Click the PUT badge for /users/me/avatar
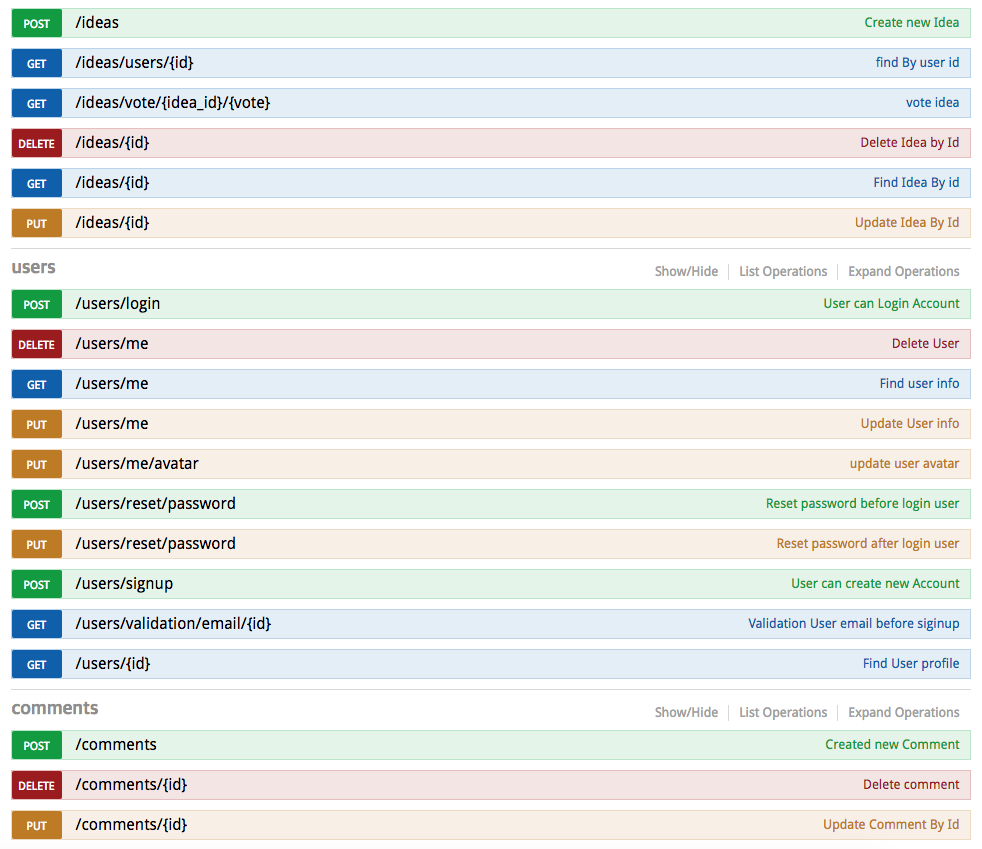The width and height of the screenshot is (982, 849). (x=36, y=465)
